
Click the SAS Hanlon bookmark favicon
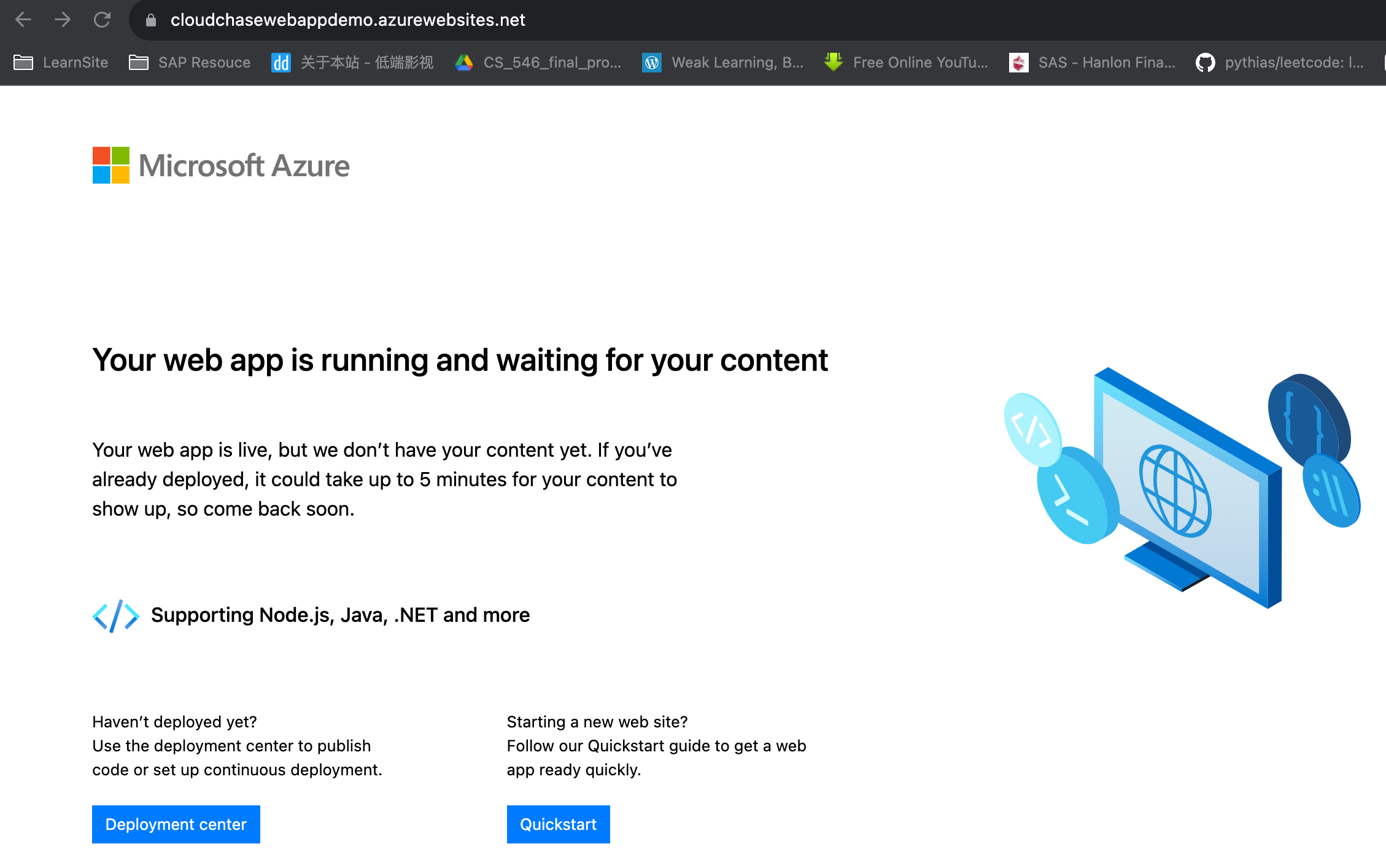(1019, 63)
